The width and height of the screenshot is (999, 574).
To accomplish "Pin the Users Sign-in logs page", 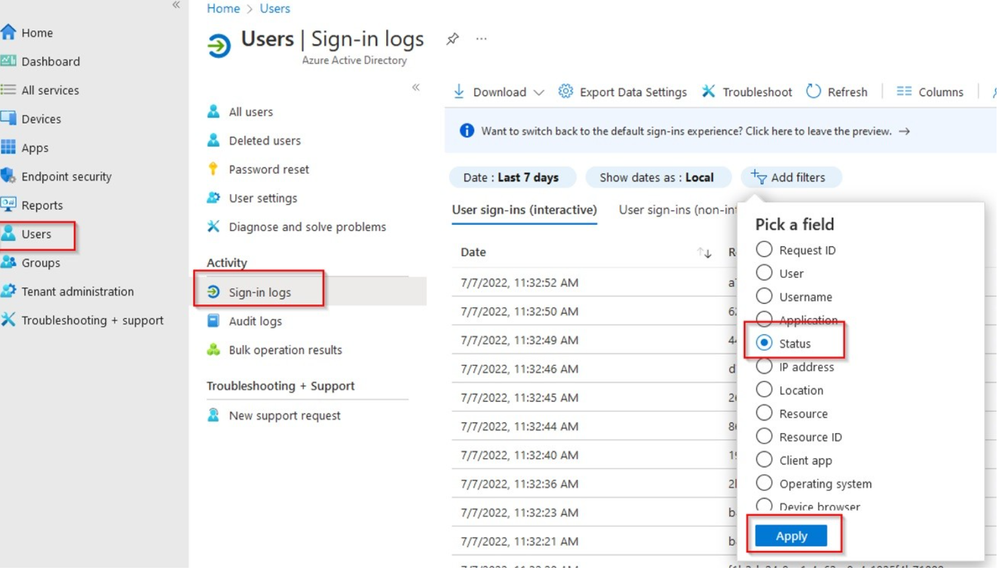I will tap(452, 39).
